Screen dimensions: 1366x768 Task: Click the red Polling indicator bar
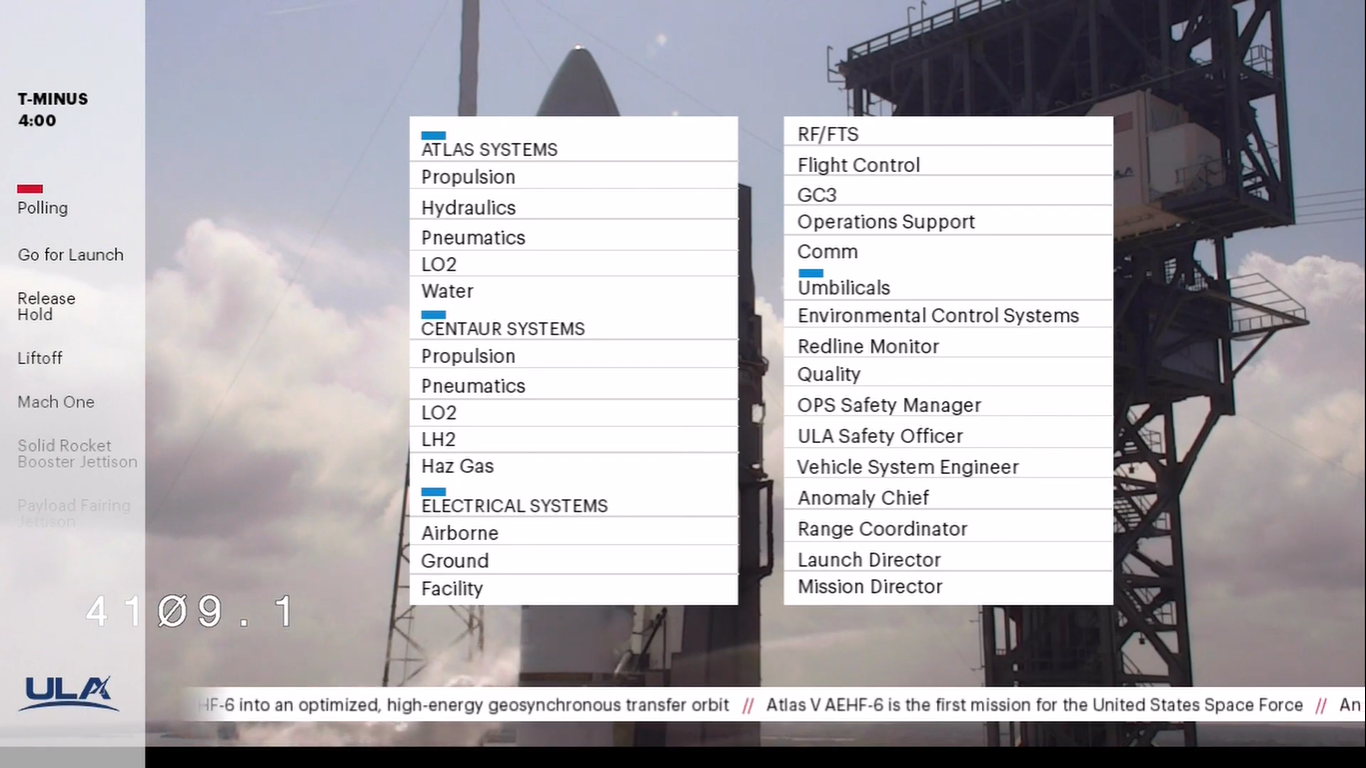[30, 189]
